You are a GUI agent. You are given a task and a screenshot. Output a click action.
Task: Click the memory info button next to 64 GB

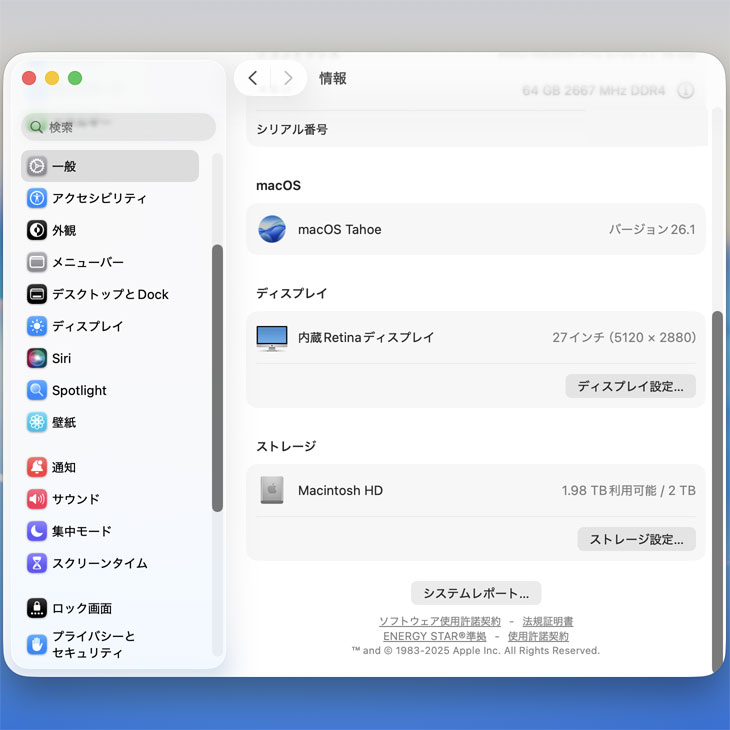(685, 91)
